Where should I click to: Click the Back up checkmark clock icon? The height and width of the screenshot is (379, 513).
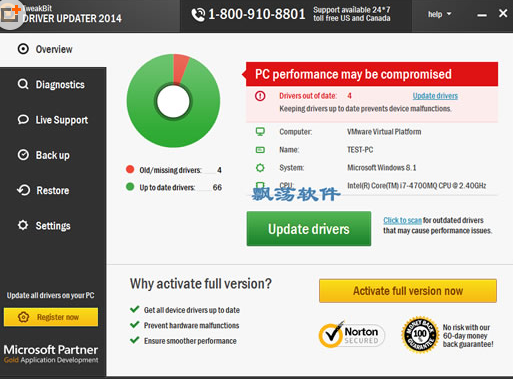pos(23,155)
